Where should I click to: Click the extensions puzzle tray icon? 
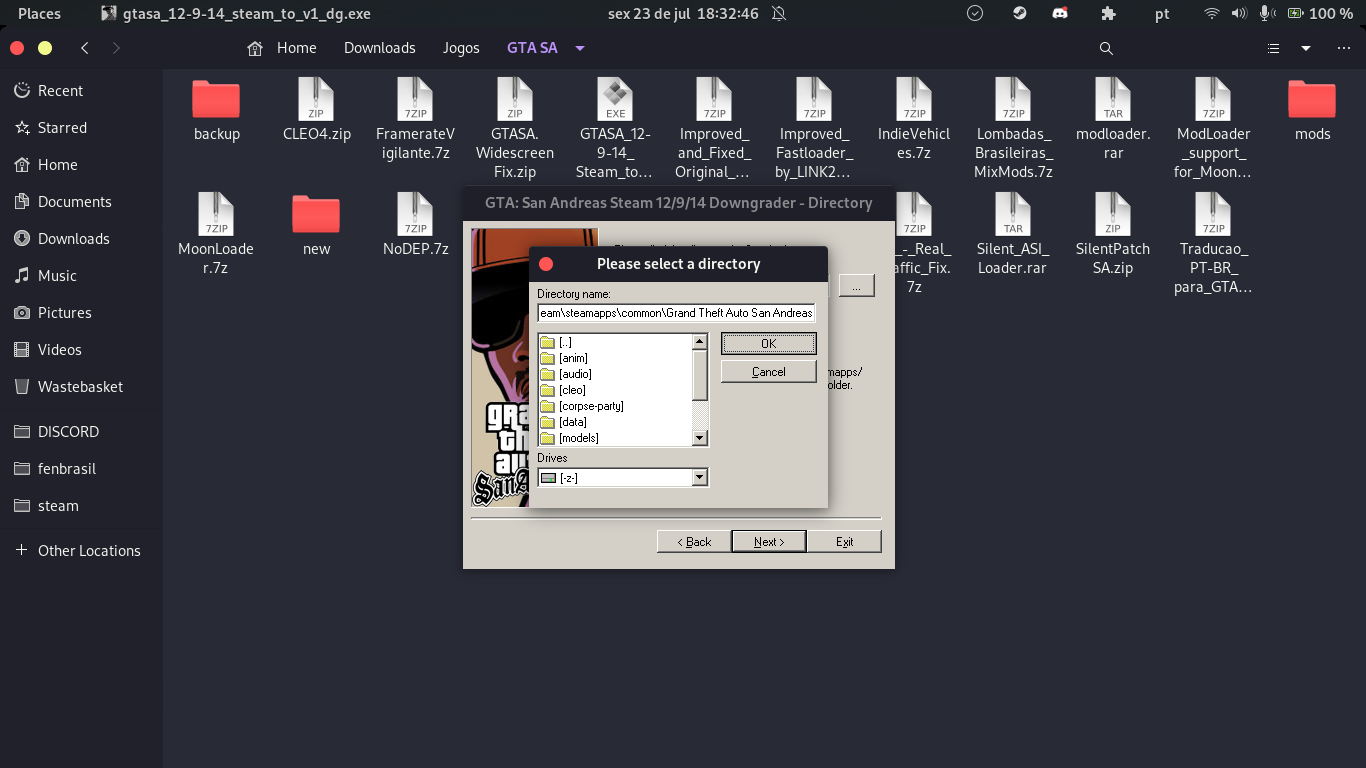1108,14
